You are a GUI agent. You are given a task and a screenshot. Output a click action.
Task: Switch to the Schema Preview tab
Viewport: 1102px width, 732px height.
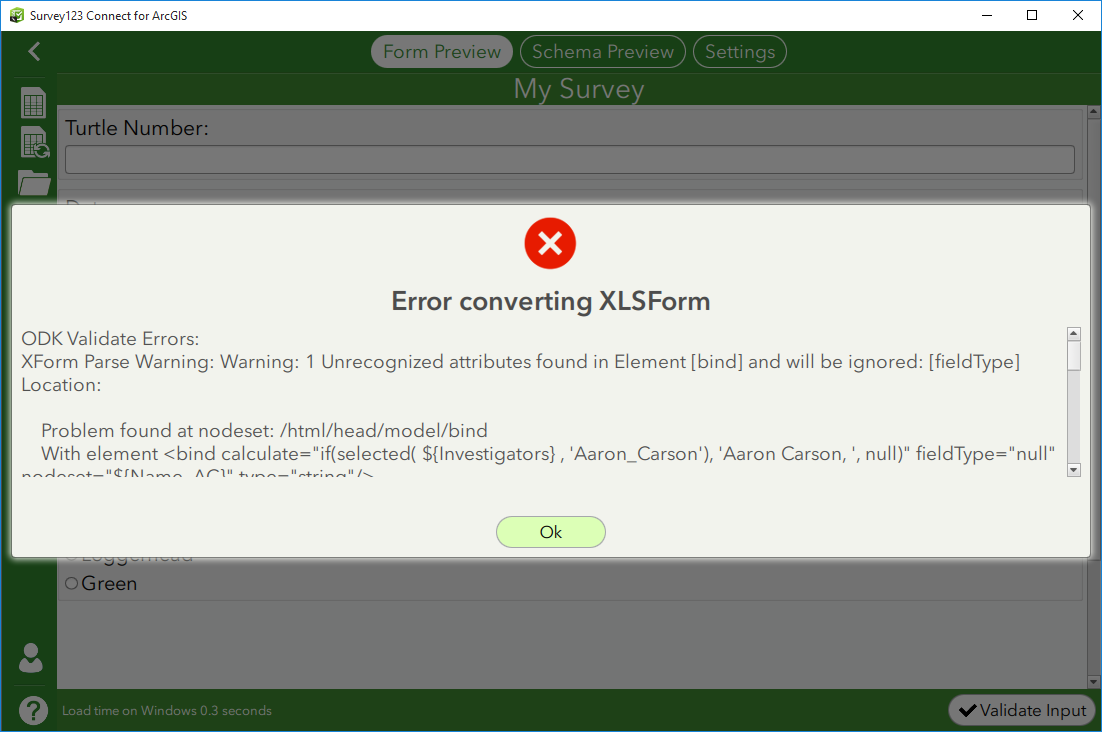[x=603, y=52]
